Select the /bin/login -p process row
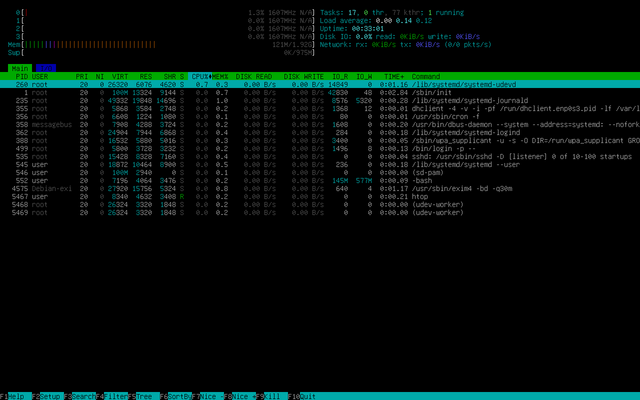 (320, 149)
